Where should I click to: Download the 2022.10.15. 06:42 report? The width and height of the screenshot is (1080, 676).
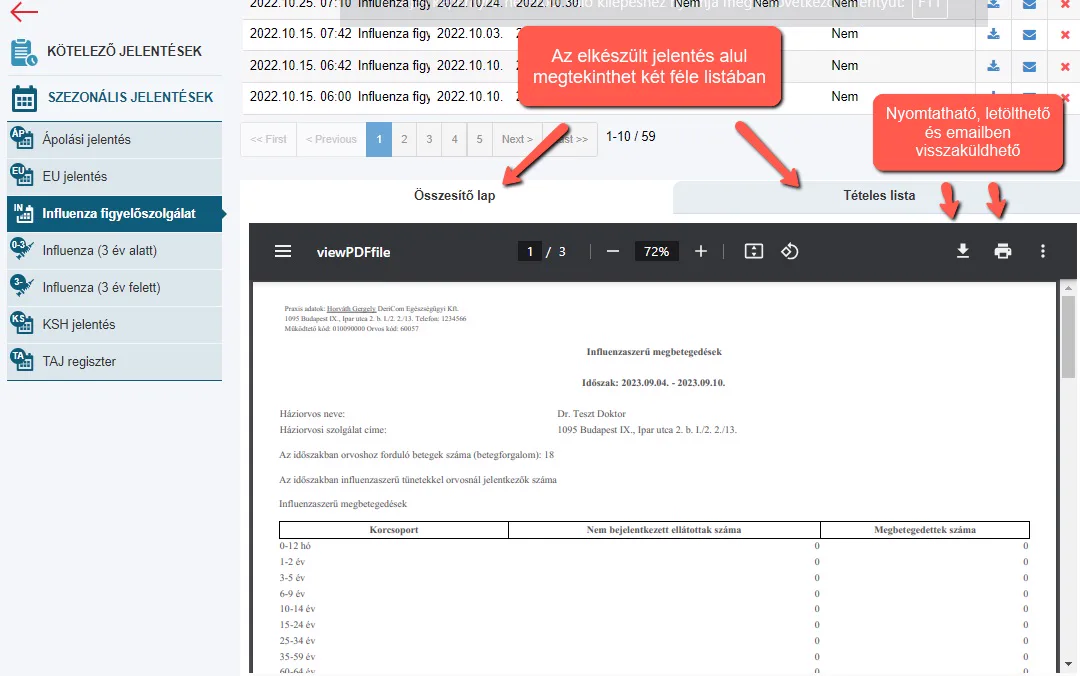click(993, 65)
